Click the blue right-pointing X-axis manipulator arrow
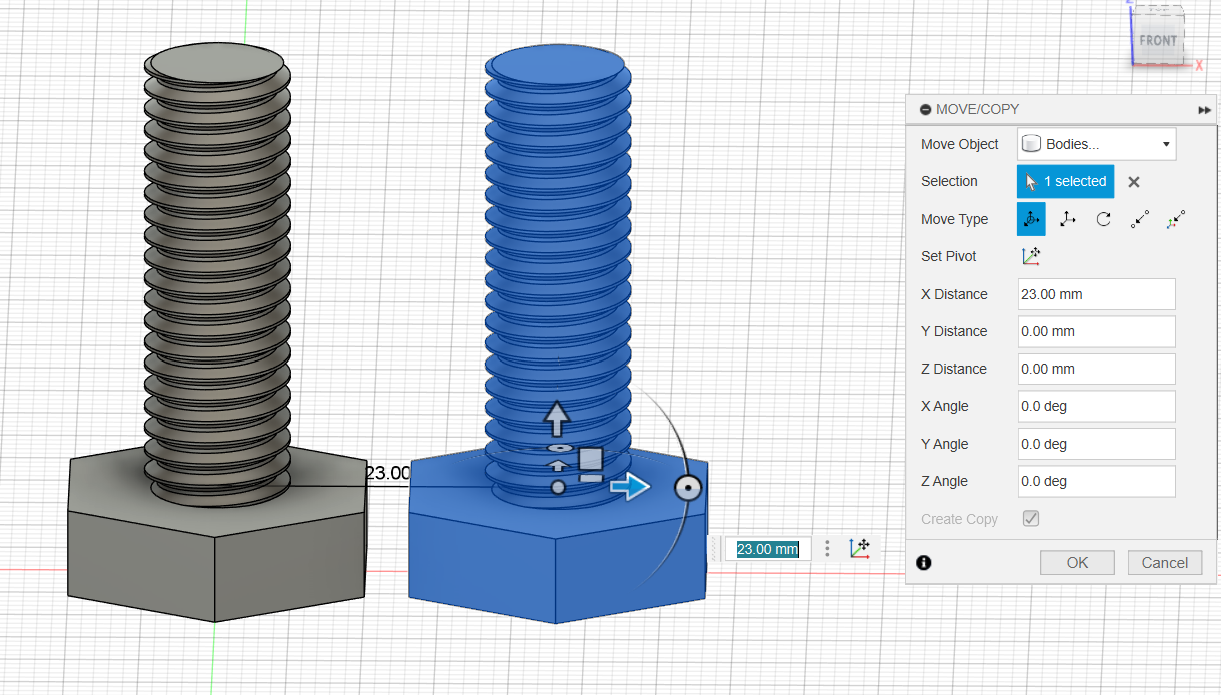The image size is (1221, 695). click(x=630, y=486)
